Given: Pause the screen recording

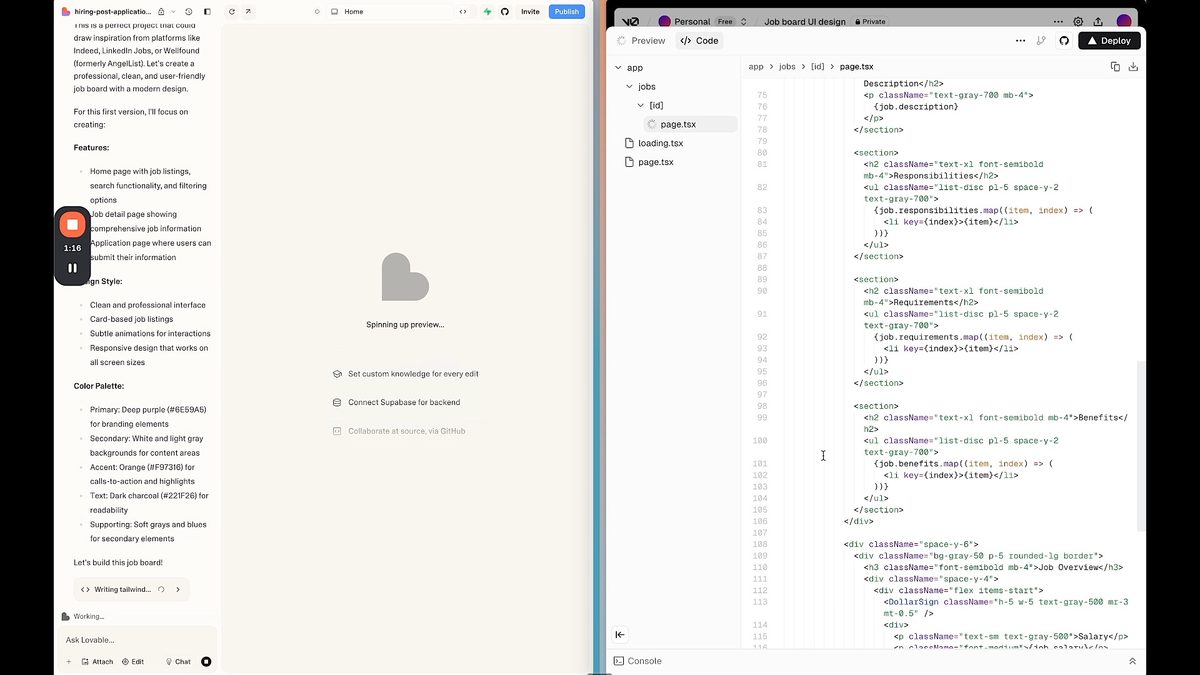Looking at the screenshot, I should (x=72, y=268).
